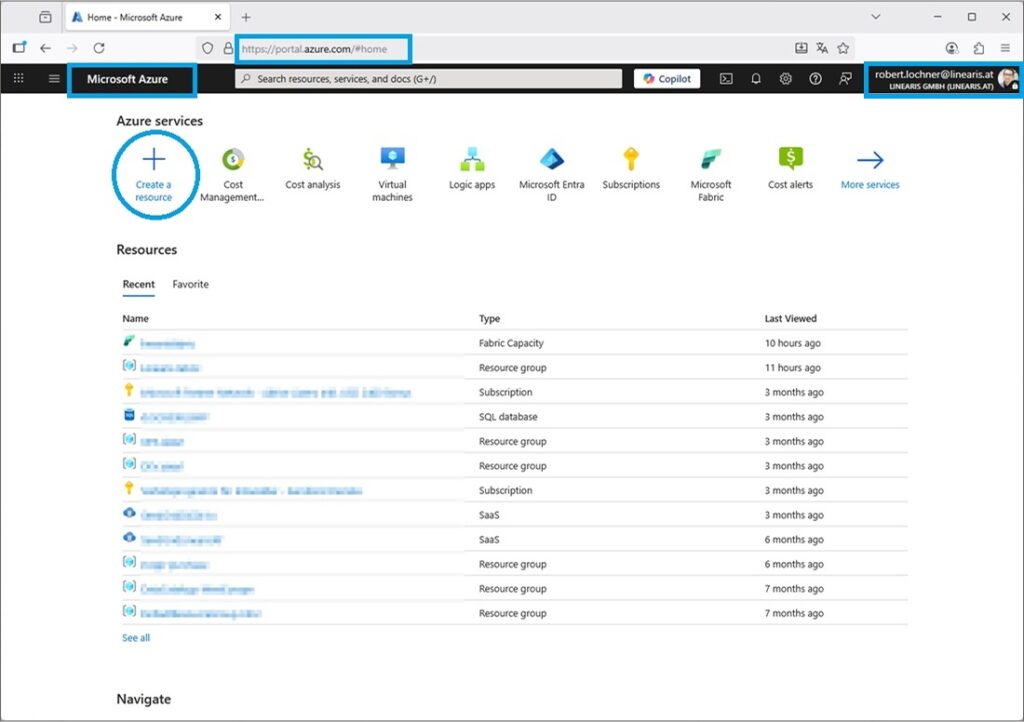Screen dimensions: 1024x722
Task: Click the Type column header
Action: [489, 319]
